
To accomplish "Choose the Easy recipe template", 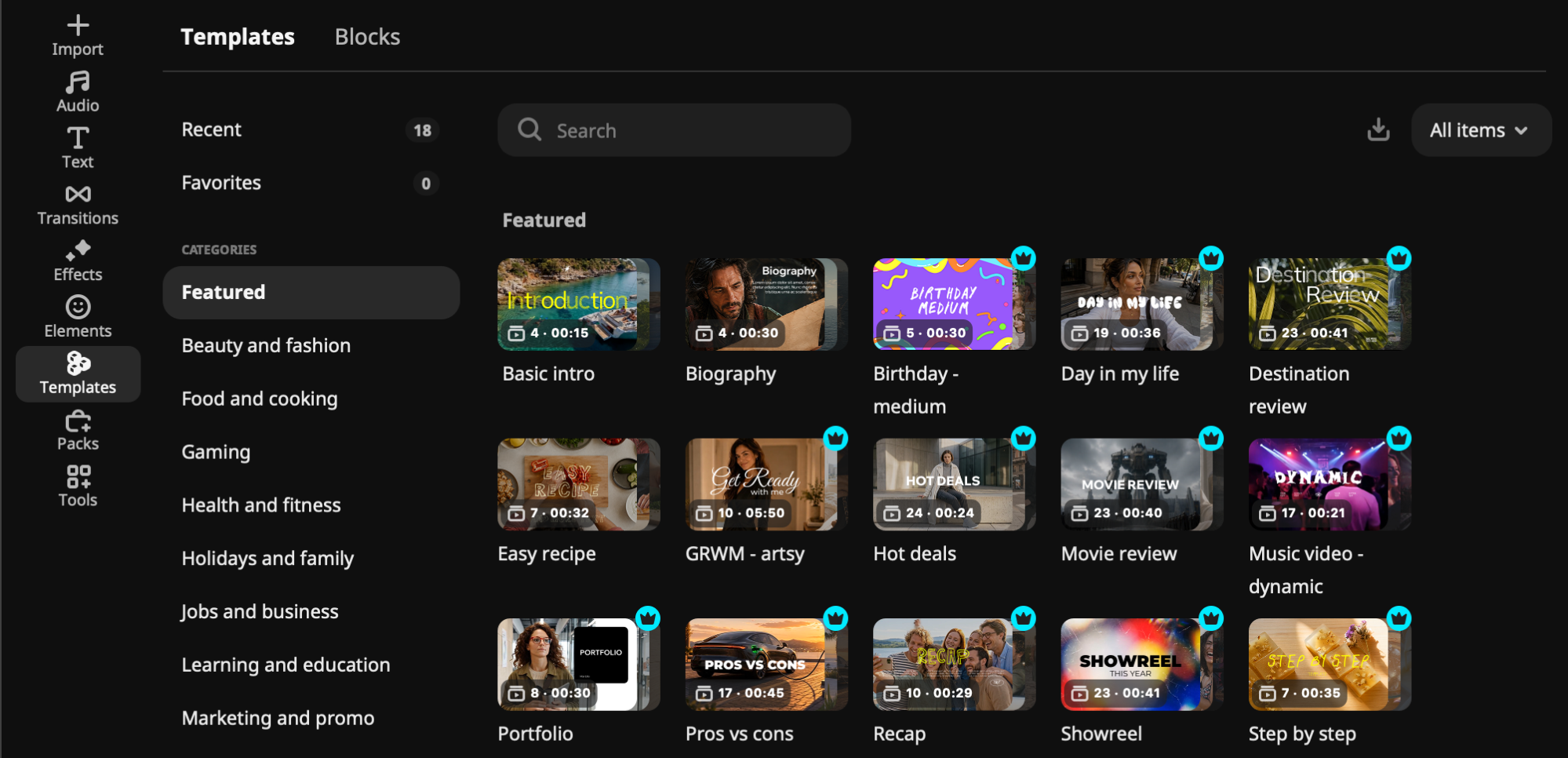I will 579,484.
